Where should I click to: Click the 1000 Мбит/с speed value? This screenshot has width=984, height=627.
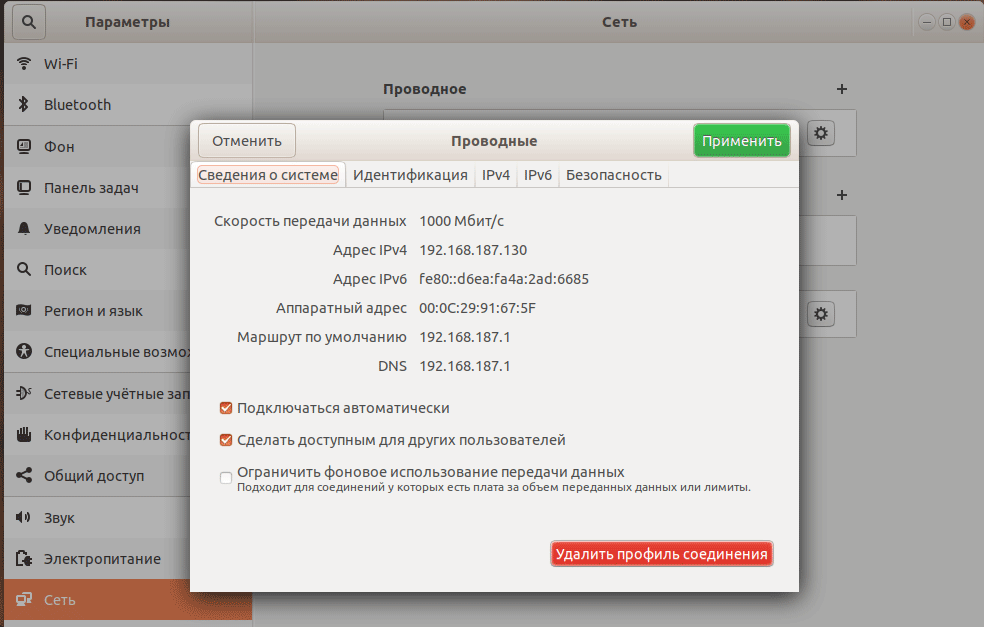[x=461, y=221]
